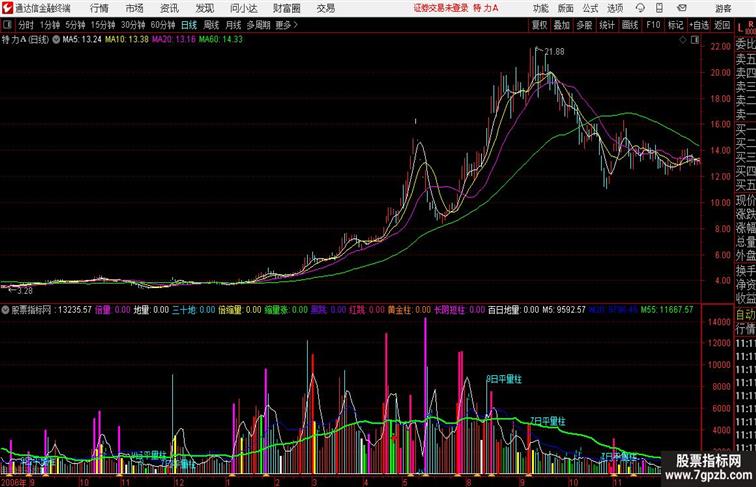
Task: Open the 交易 menu
Action: click(x=325, y=8)
